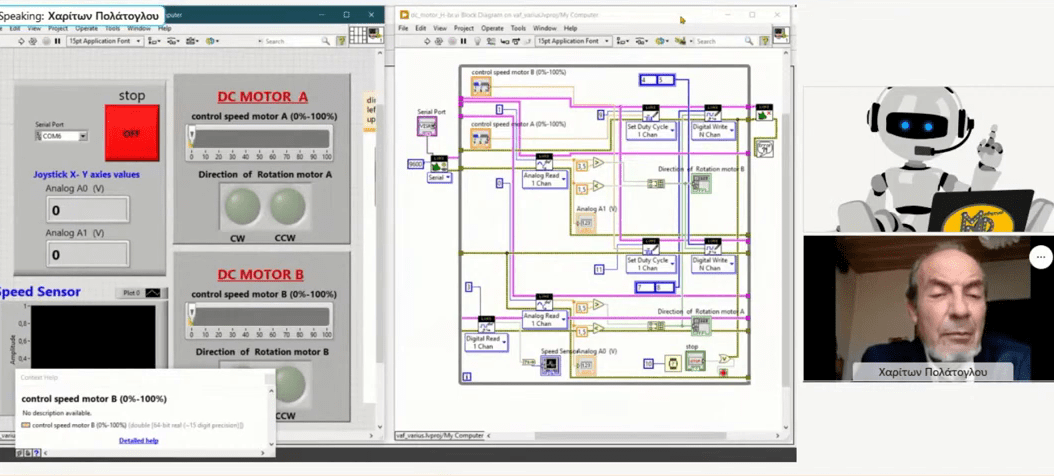The height and width of the screenshot is (476, 1054).
Task: Open the Serial Port COM6 dropdown
Action: coord(82,136)
